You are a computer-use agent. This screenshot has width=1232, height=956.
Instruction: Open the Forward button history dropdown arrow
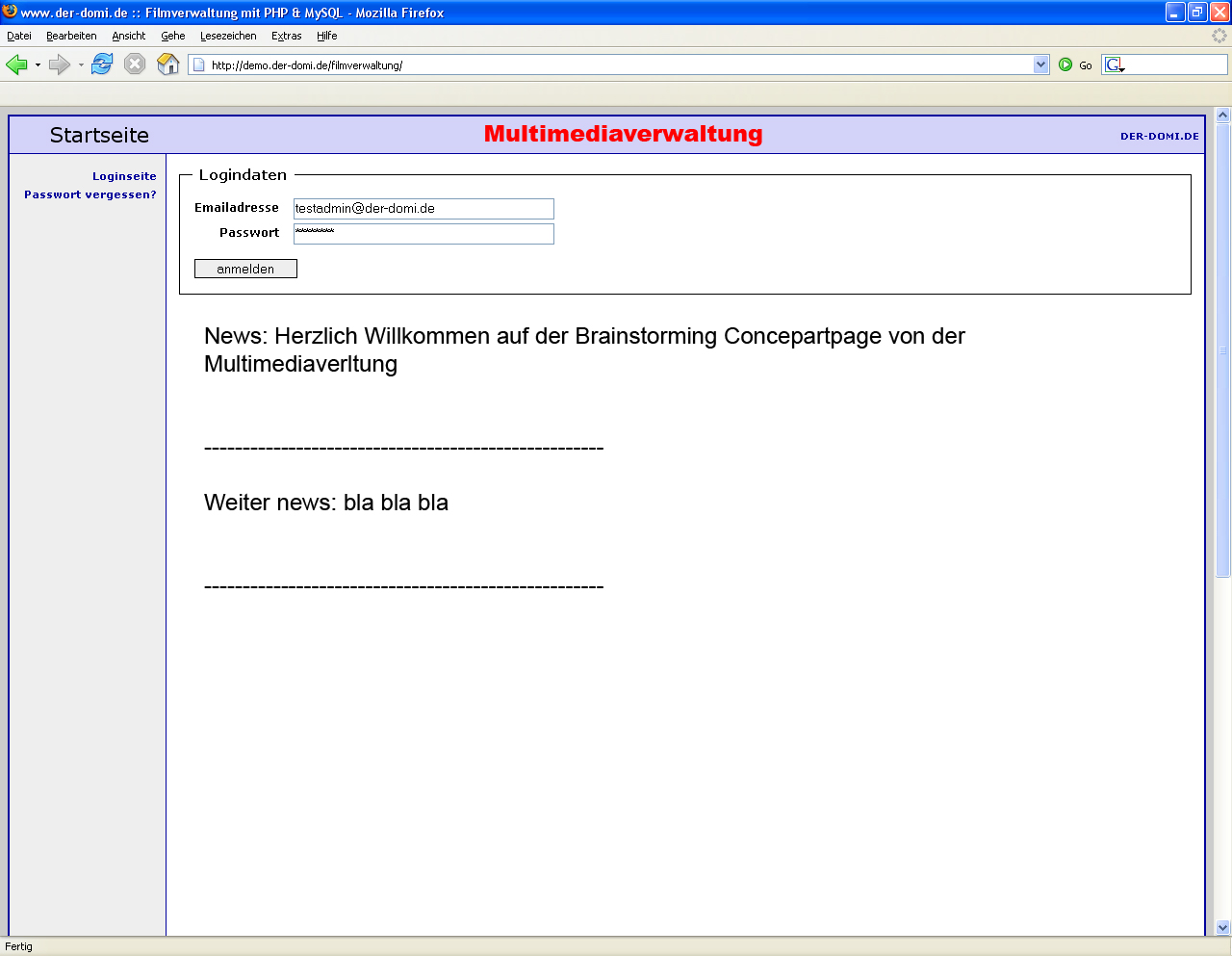click(81, 65)
